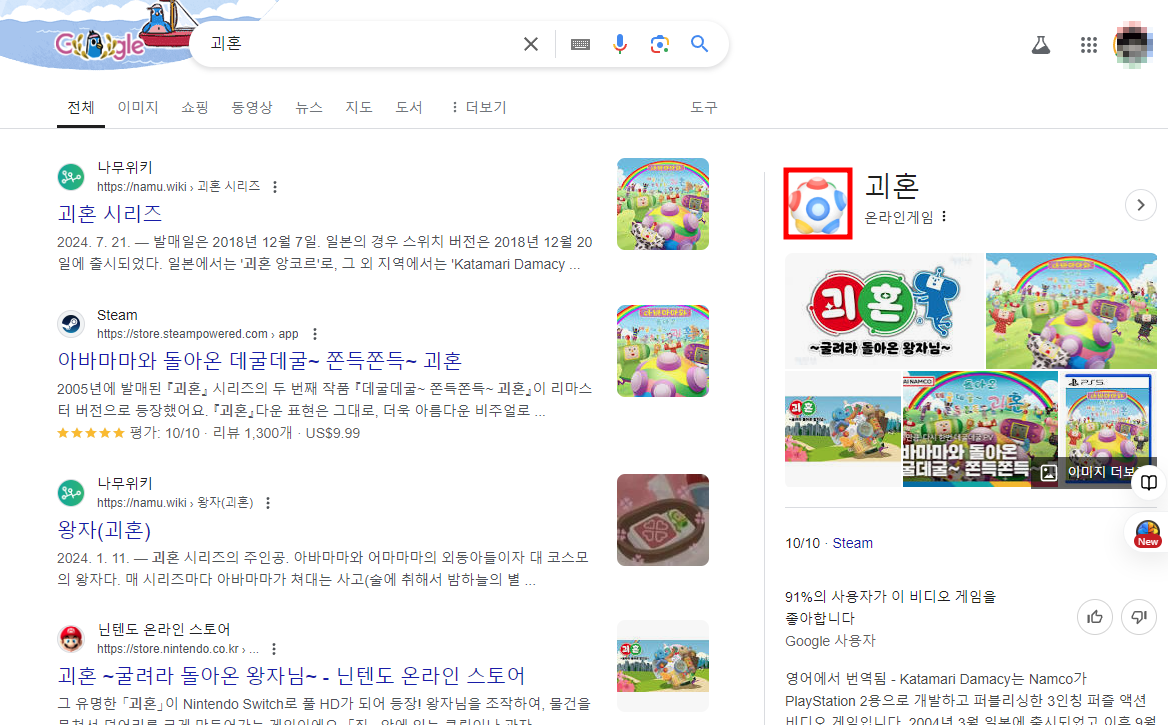
Task: Click the Steam favicon in results
Action: tap(71, 324)
